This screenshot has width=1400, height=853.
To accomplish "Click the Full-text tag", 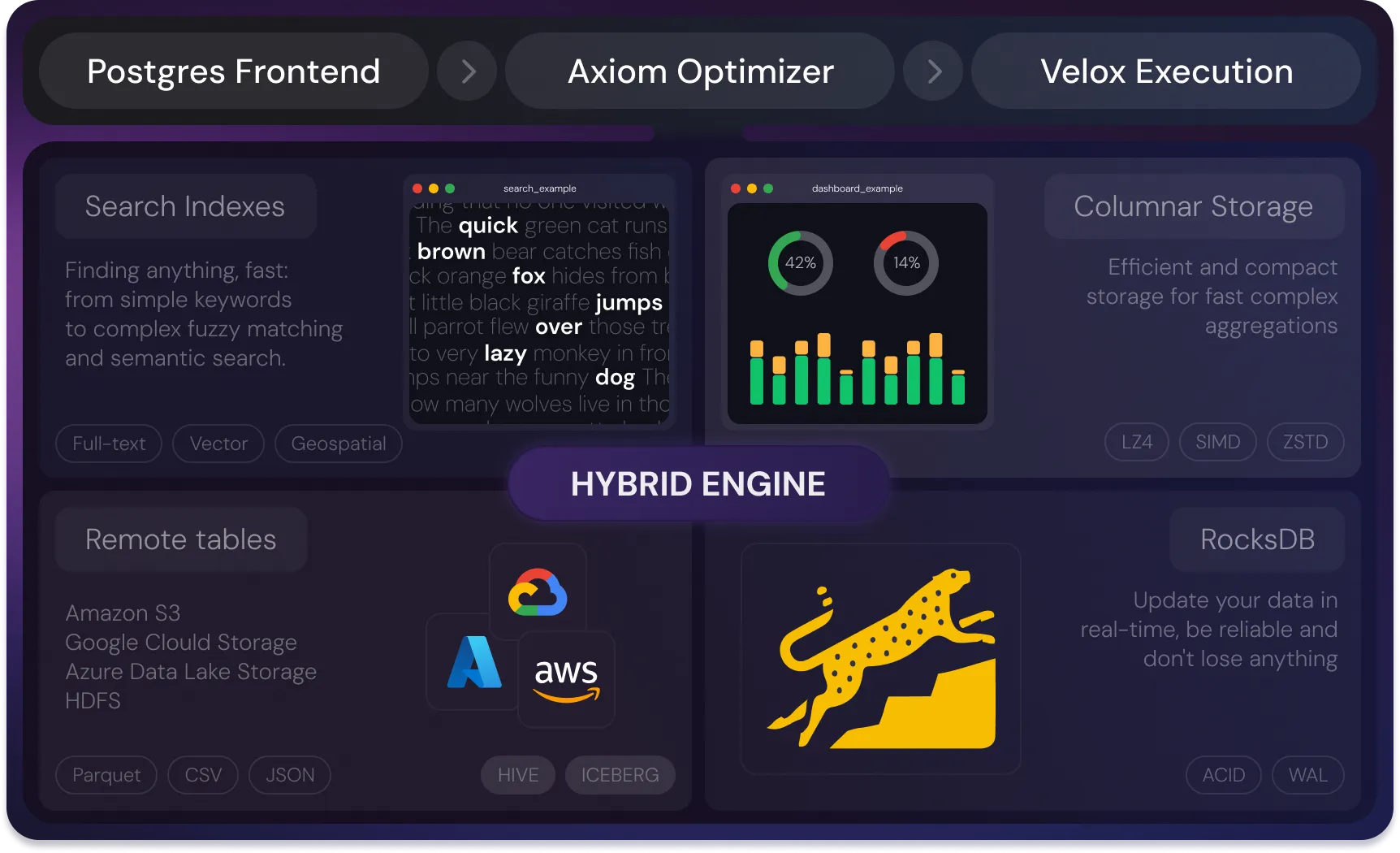I will point(109,444).
